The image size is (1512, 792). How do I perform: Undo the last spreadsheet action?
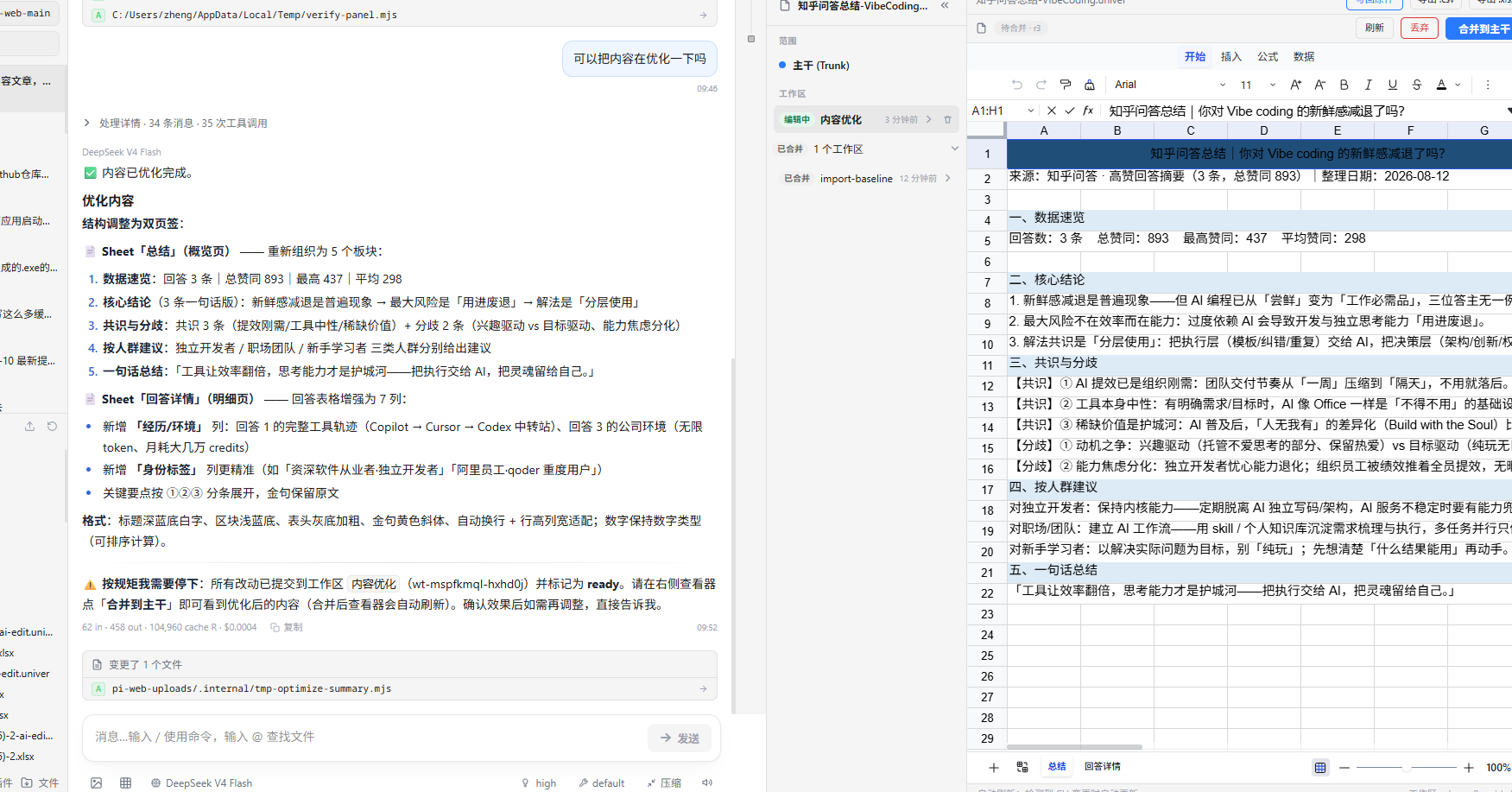tap(1017, 85)
